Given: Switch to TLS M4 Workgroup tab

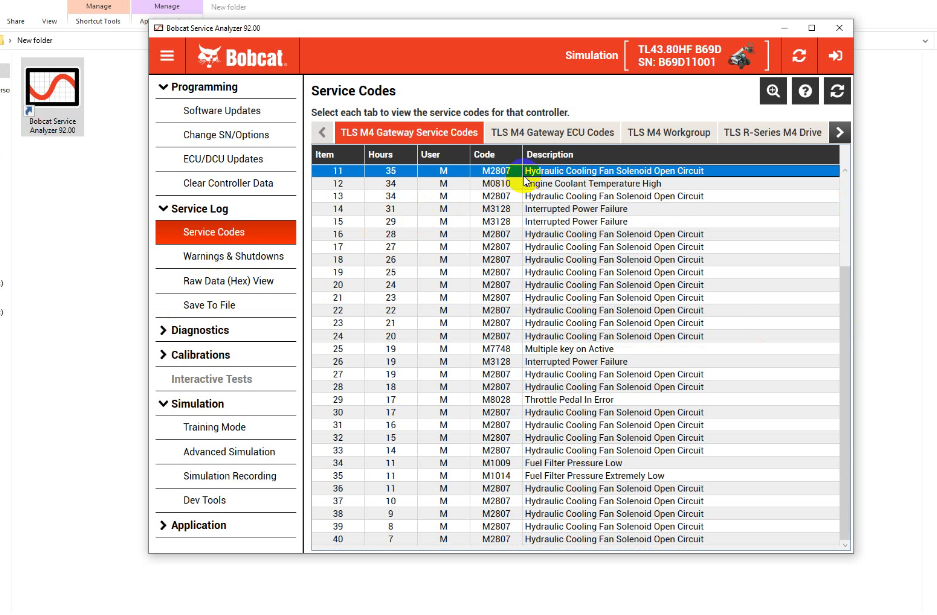Looking at the screenshot, I should [669, 132].
